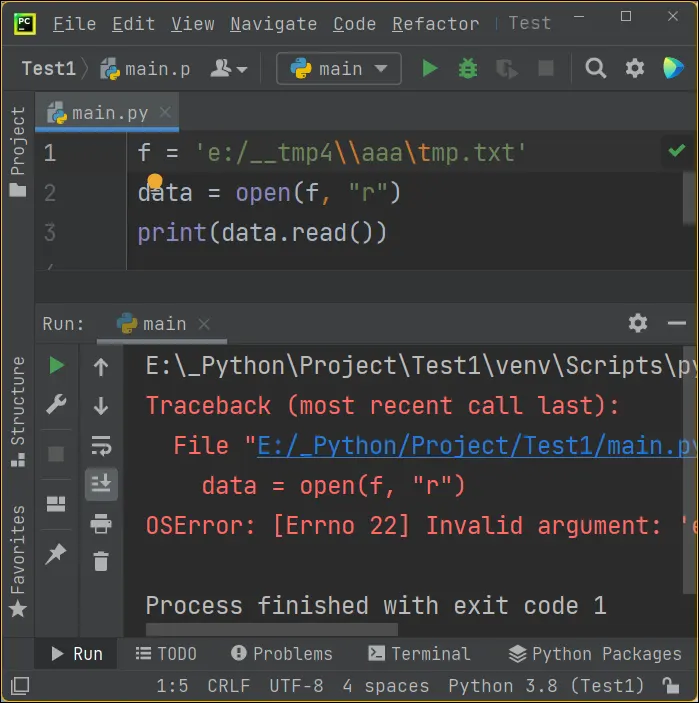This screenshot has height=703, width=699.
Task: Open the Python Packages tool window
Action: coord(595,654)
